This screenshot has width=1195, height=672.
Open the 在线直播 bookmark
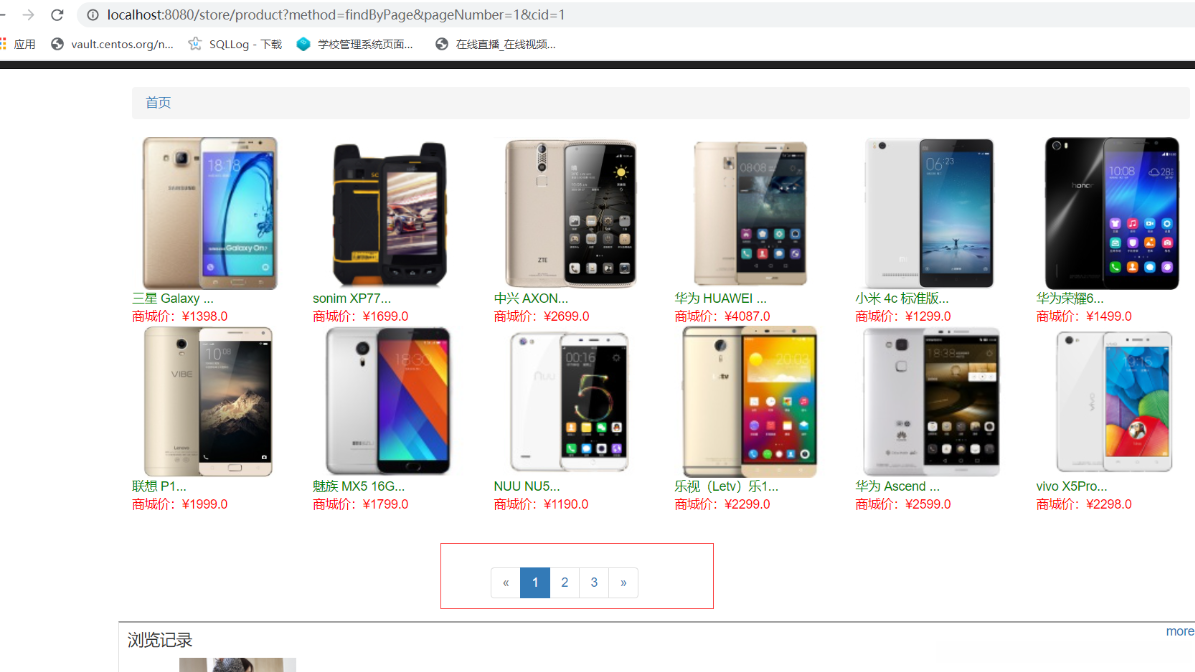[x=495, y=44]
